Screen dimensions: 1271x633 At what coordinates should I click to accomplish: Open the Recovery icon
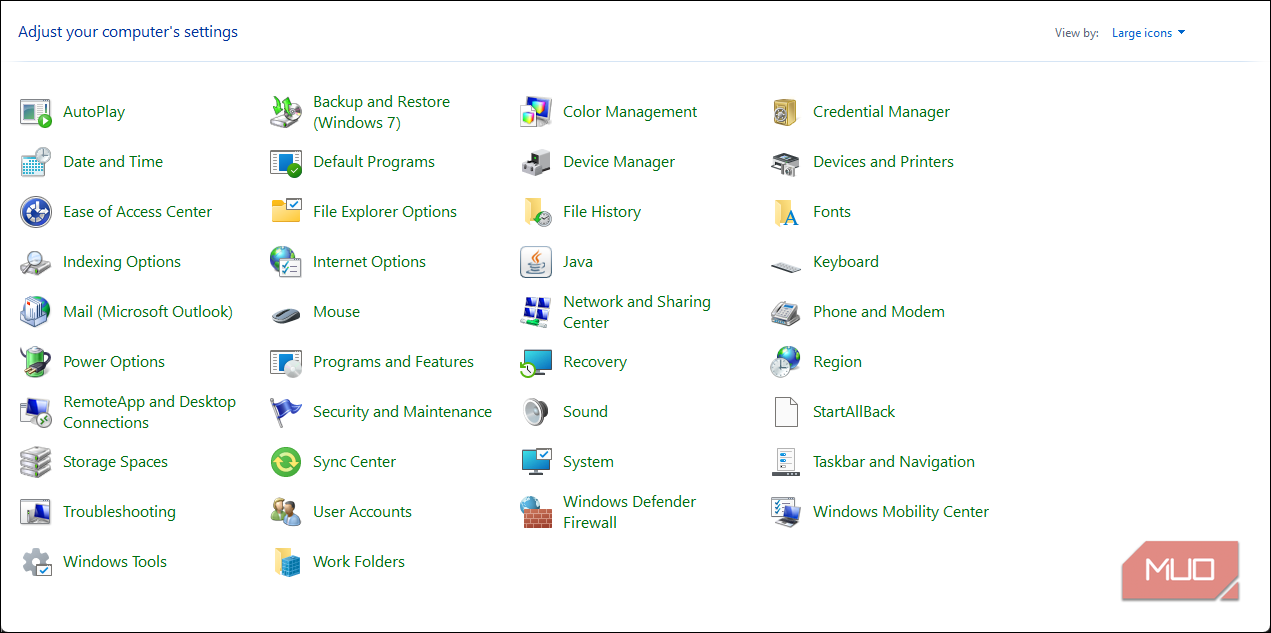(536, 362)
